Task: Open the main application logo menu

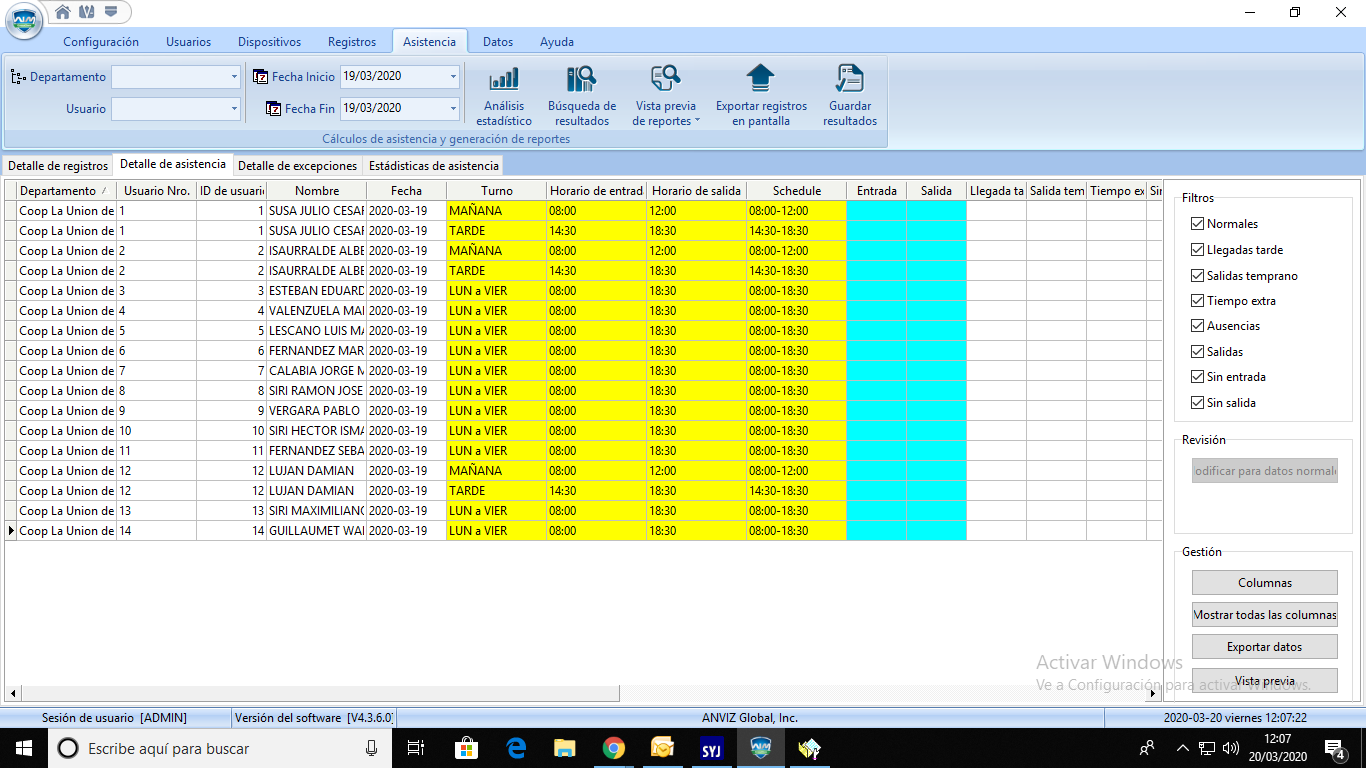Action: (24, 22)
